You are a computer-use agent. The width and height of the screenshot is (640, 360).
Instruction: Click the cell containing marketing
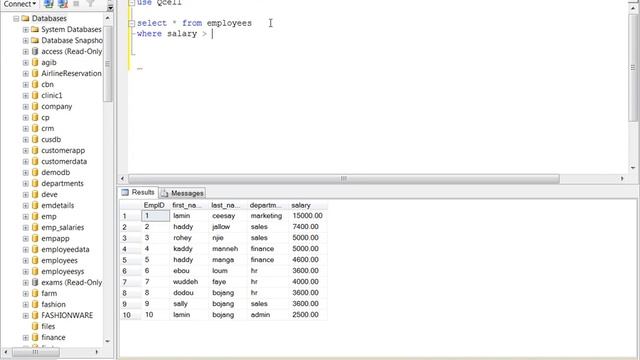pos(267,216)
